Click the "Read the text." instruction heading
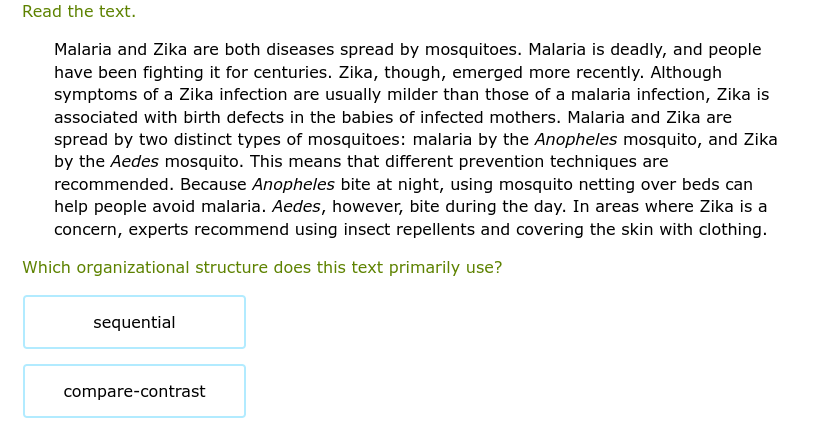 [79, 12]
